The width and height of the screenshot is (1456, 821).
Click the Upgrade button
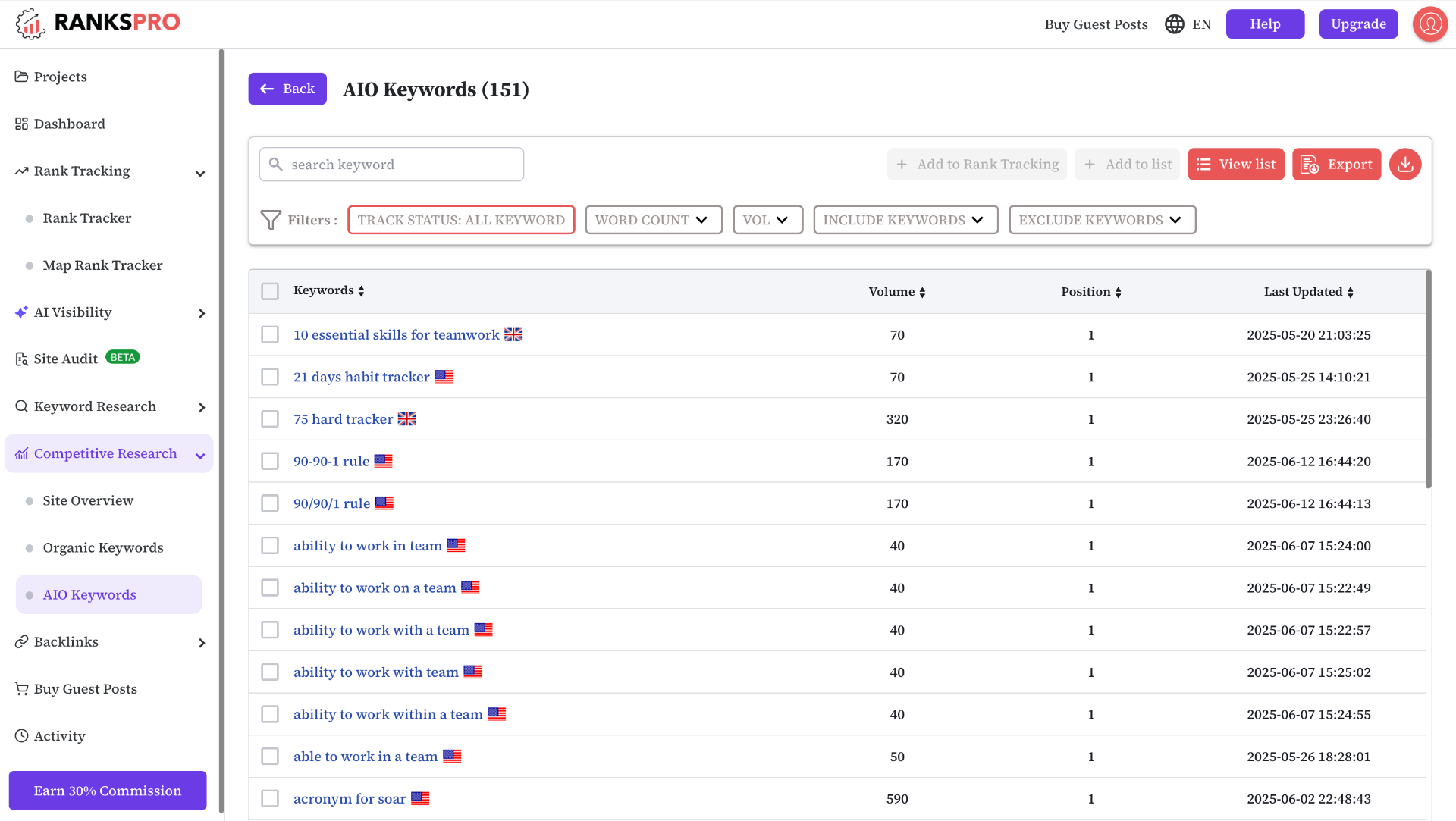click(x=1358, y=24)
